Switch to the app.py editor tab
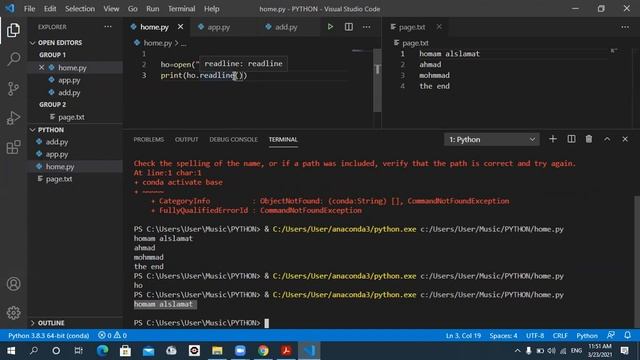 pos(219,27)
